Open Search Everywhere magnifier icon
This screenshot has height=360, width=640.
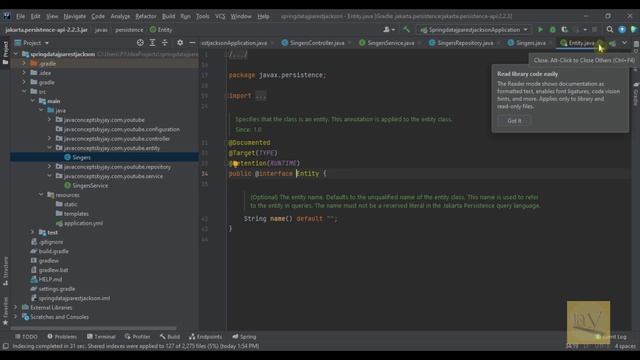tap(610, 29)
